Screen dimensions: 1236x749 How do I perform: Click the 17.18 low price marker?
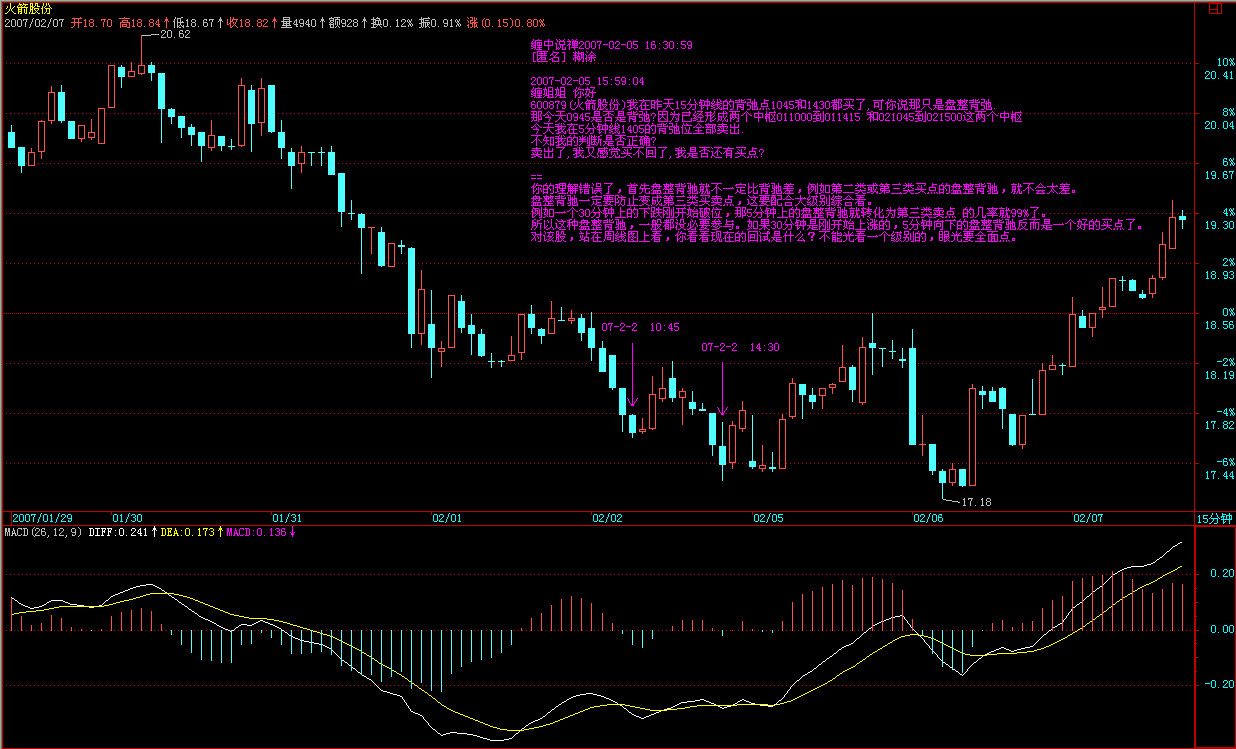975,501
